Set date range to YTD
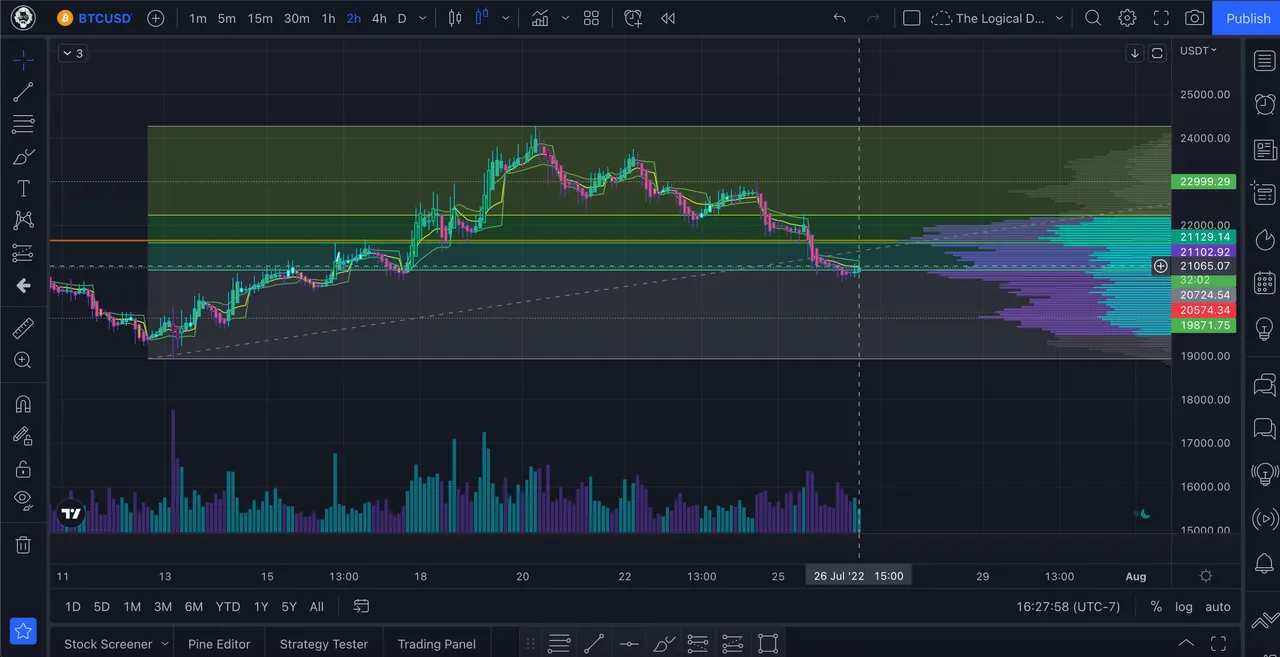 click(228, 606)
